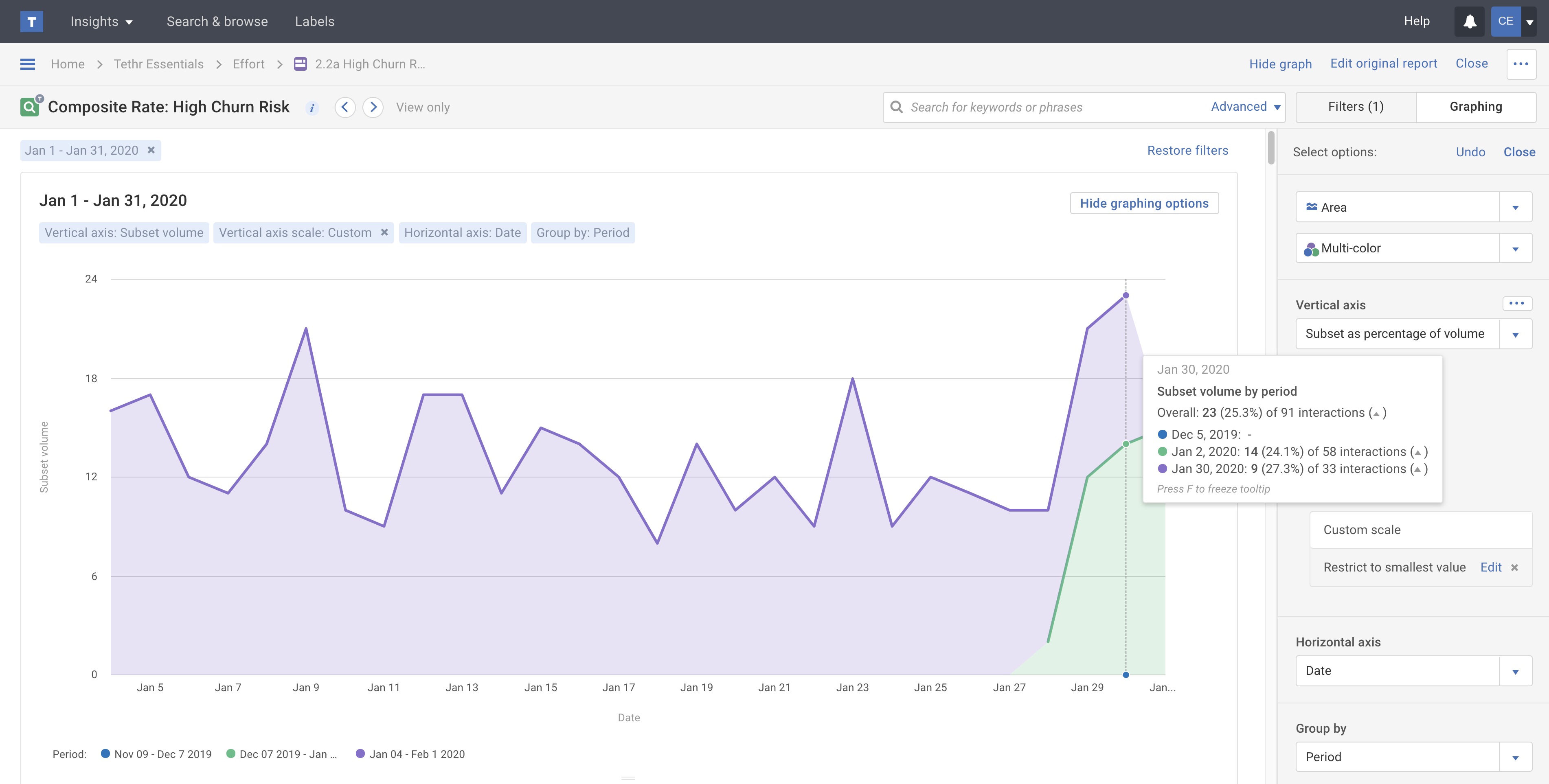The height and width of the screenshot is (784, 1549).
Task: Click the Tethr logo icon
Action: click(x=31, y=22)
